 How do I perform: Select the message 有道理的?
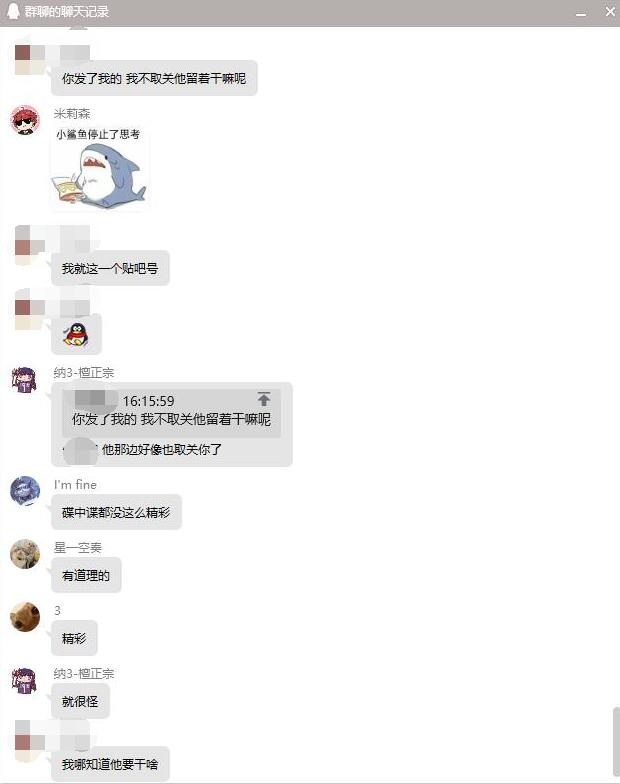click(x=86, y=576)
